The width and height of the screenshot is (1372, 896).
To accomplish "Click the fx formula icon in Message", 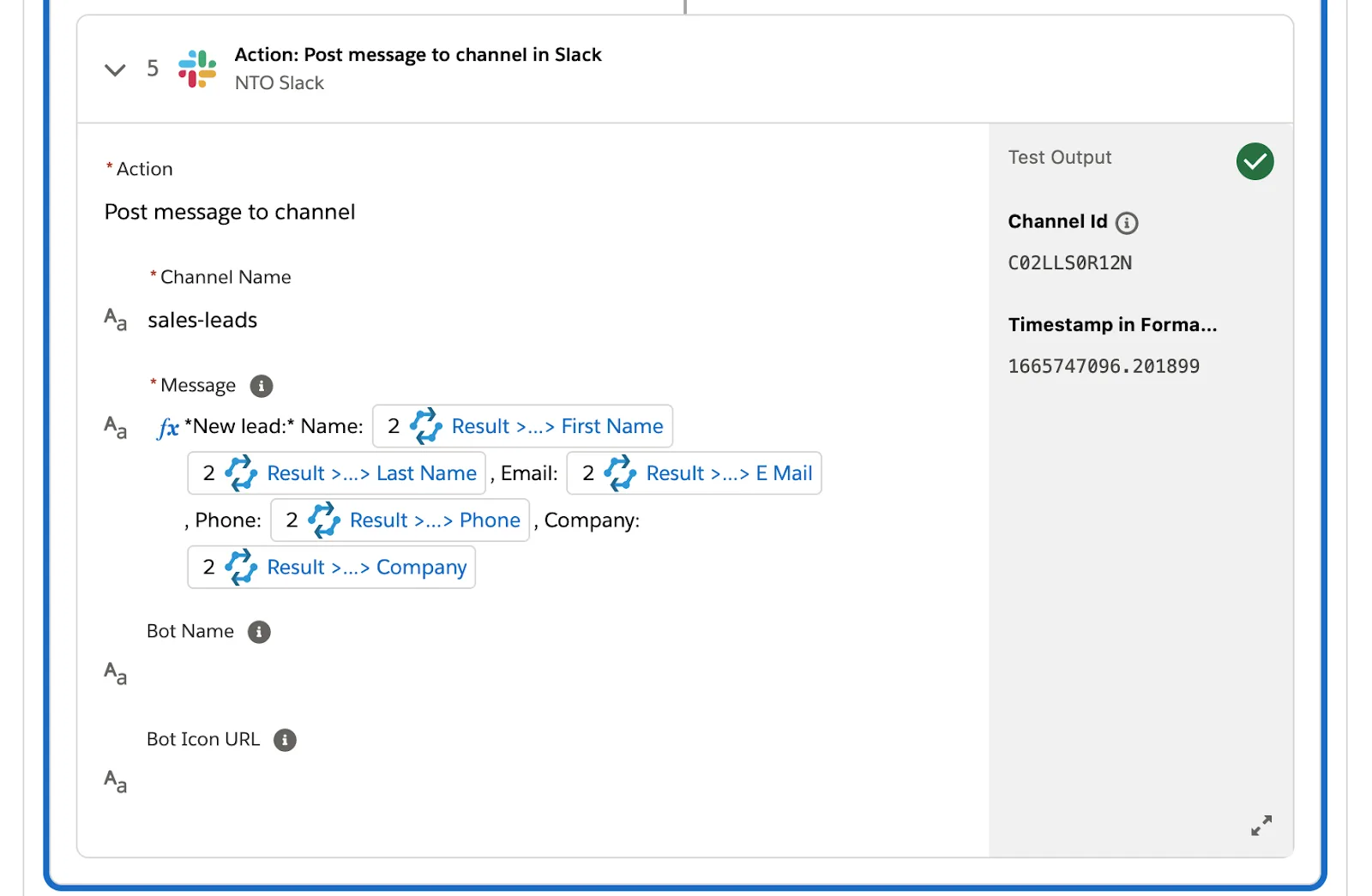I will point(168,428).
